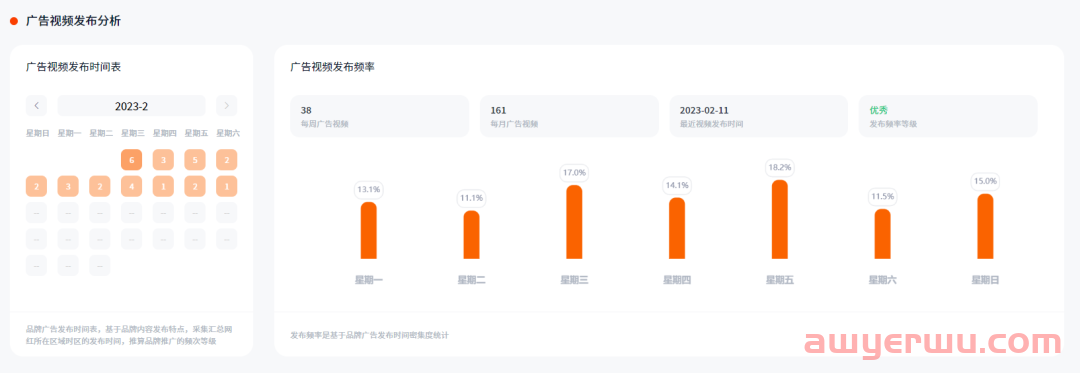Click the 星期五 bar in frequency chart
This screenshot has width=1080, height=373.
[x=780, y=220]
